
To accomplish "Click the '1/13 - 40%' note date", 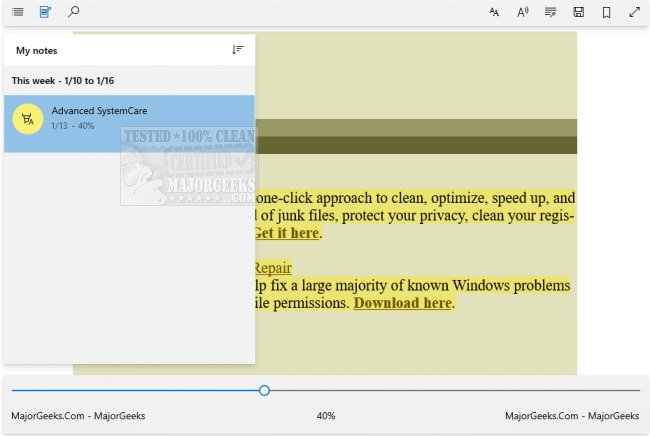I will 73,126.
